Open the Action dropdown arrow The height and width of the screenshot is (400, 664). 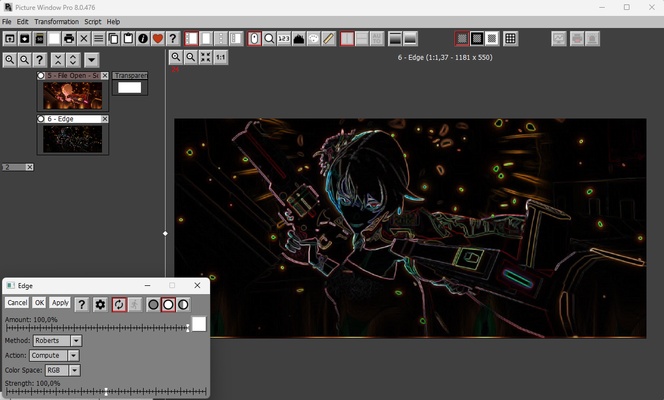click(x=73, y=355)
